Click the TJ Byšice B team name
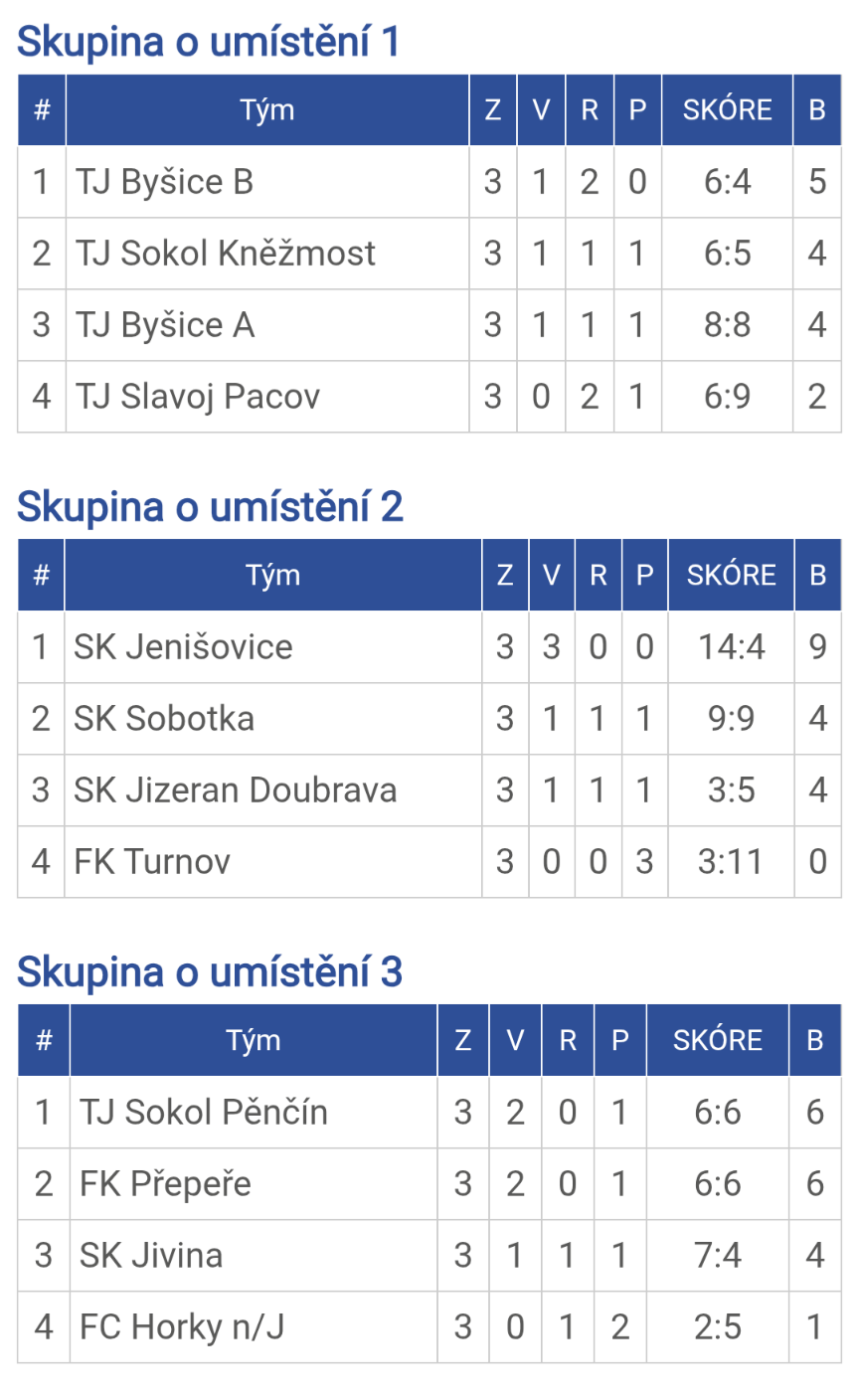This screenshot has width=859, height=1400. tap(165, 182)
